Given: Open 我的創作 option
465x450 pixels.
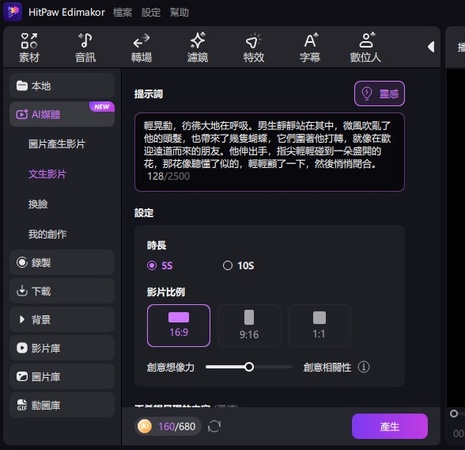Looking at the screenshot, I should coord(47,234).
